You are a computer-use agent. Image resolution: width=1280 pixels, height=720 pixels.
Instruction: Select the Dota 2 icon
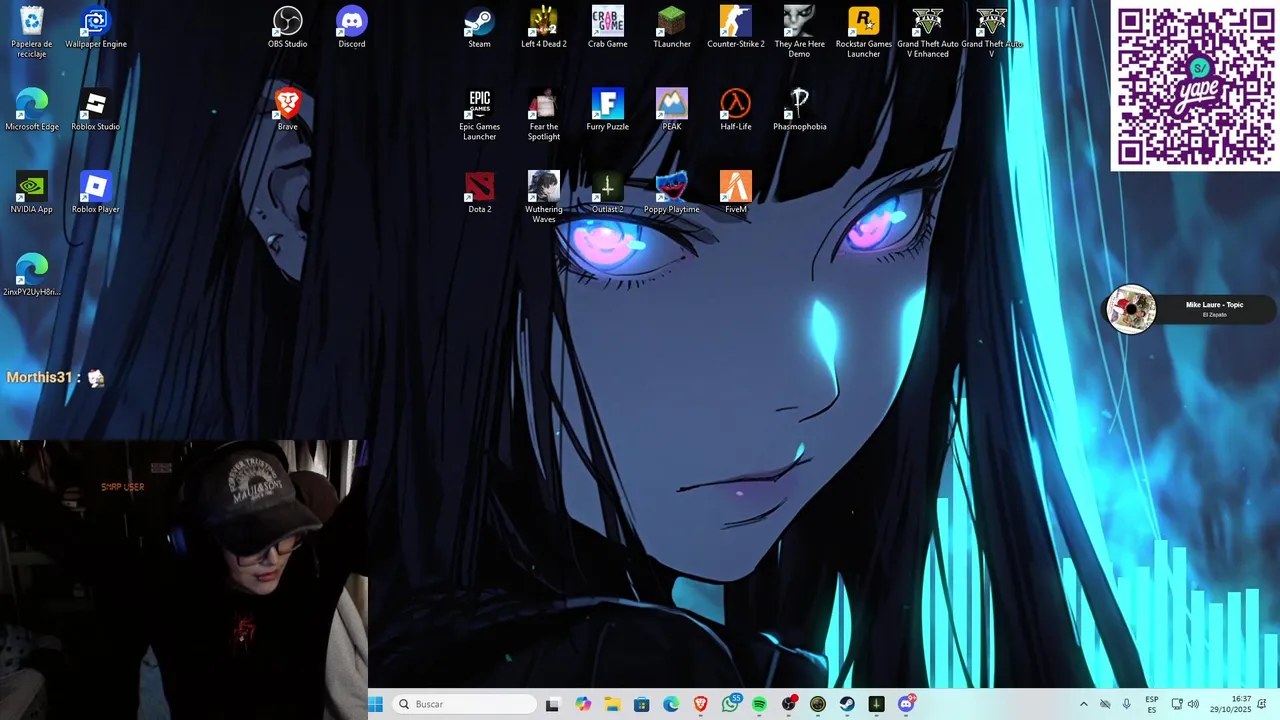pos(480,193)
